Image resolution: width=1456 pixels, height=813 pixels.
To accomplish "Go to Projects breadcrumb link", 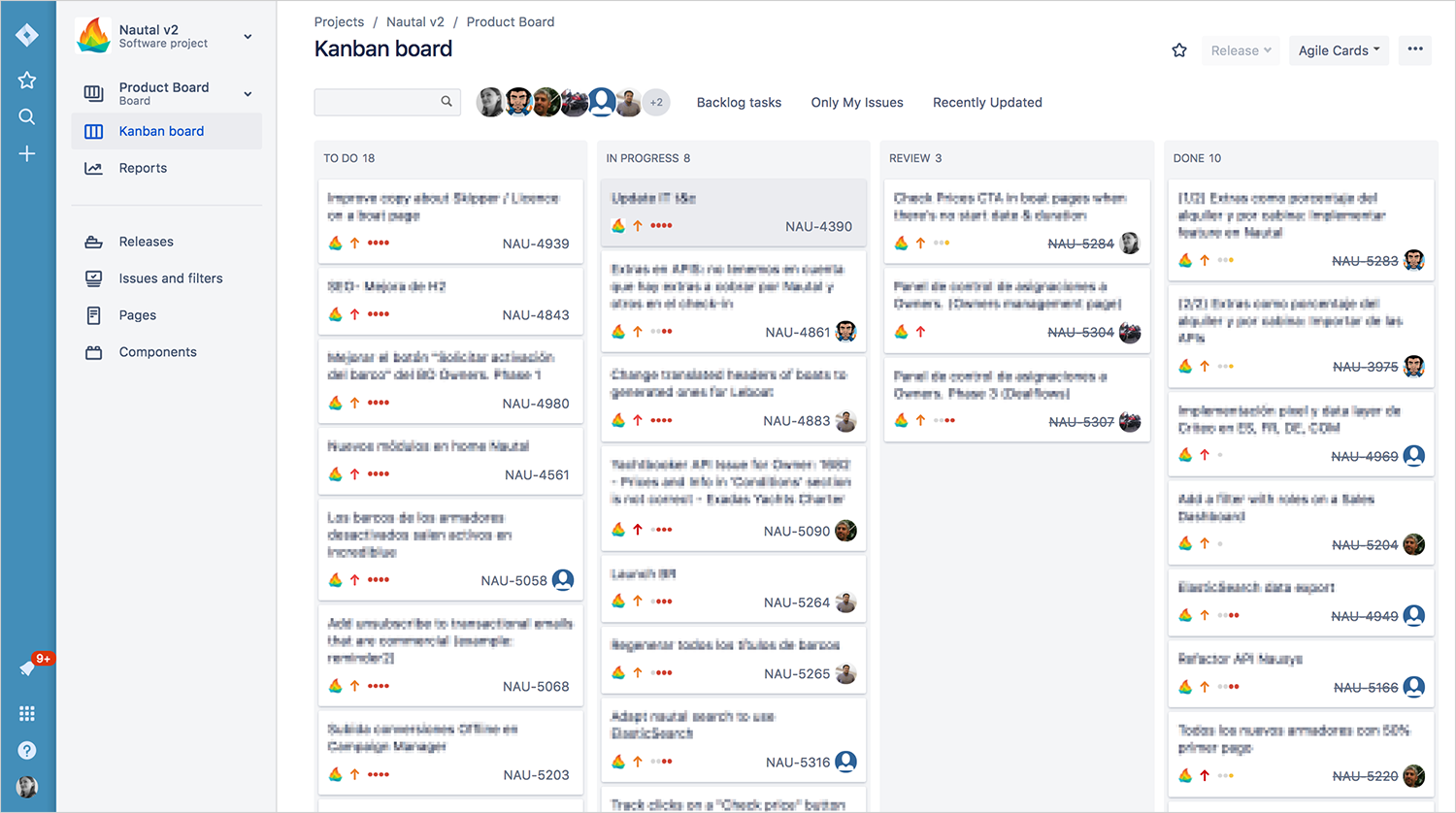I will (x=339, y=21).
